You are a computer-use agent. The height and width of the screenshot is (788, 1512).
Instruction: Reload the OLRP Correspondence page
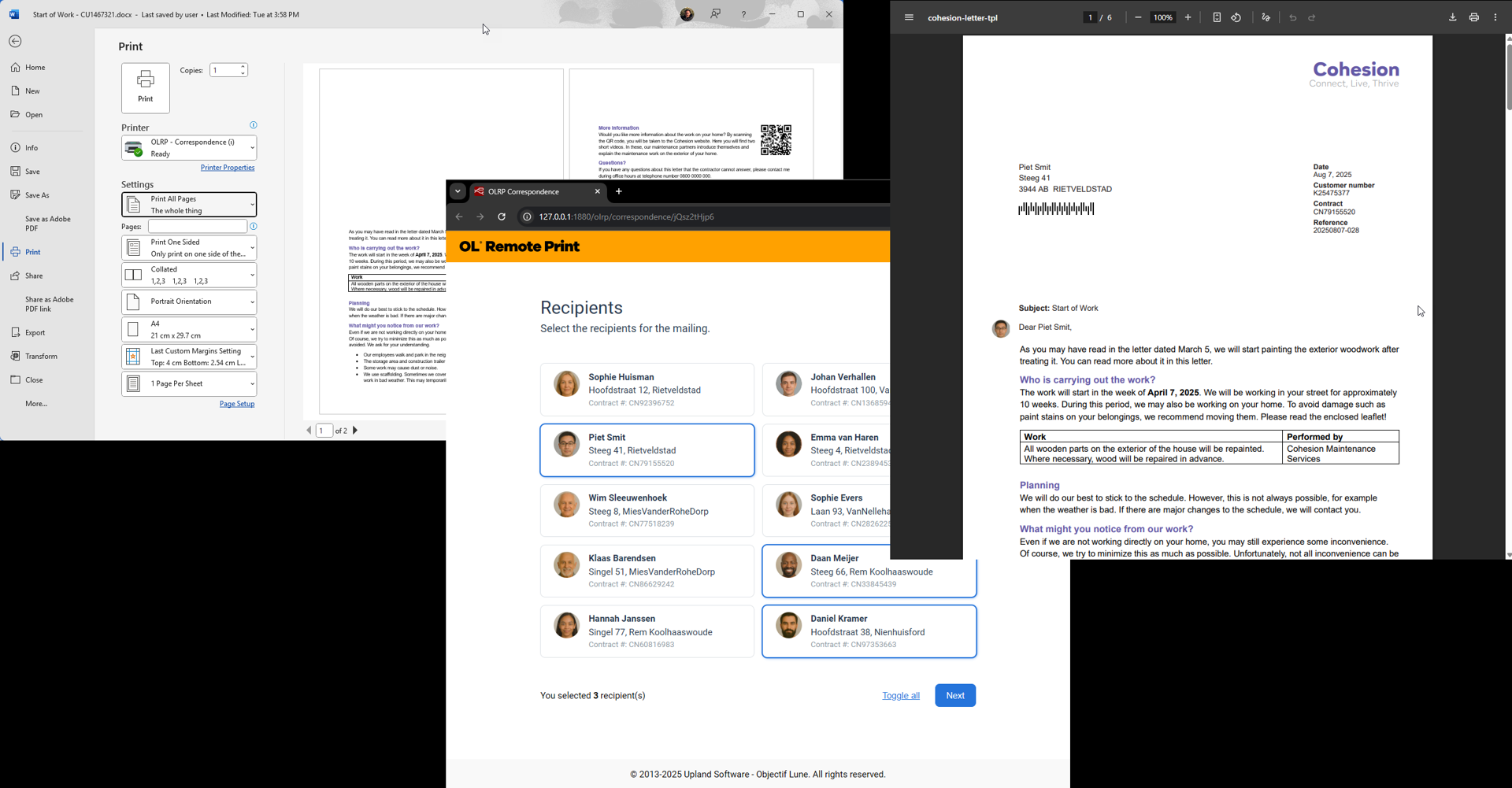coord(502,216)
